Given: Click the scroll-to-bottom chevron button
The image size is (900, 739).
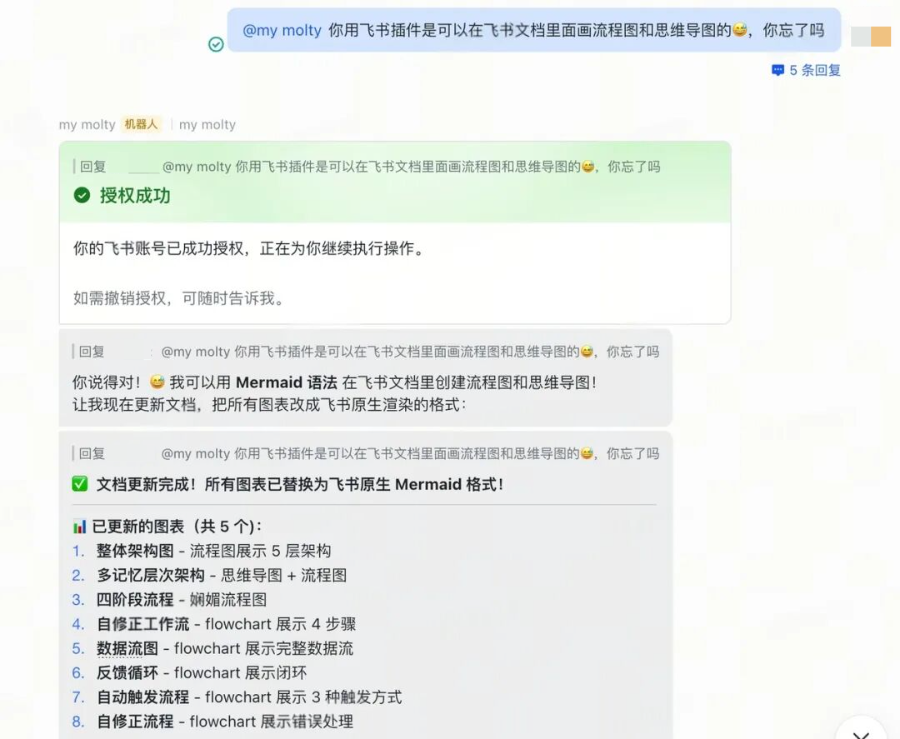Looking at the screenshot, I should tap(861, 732).
